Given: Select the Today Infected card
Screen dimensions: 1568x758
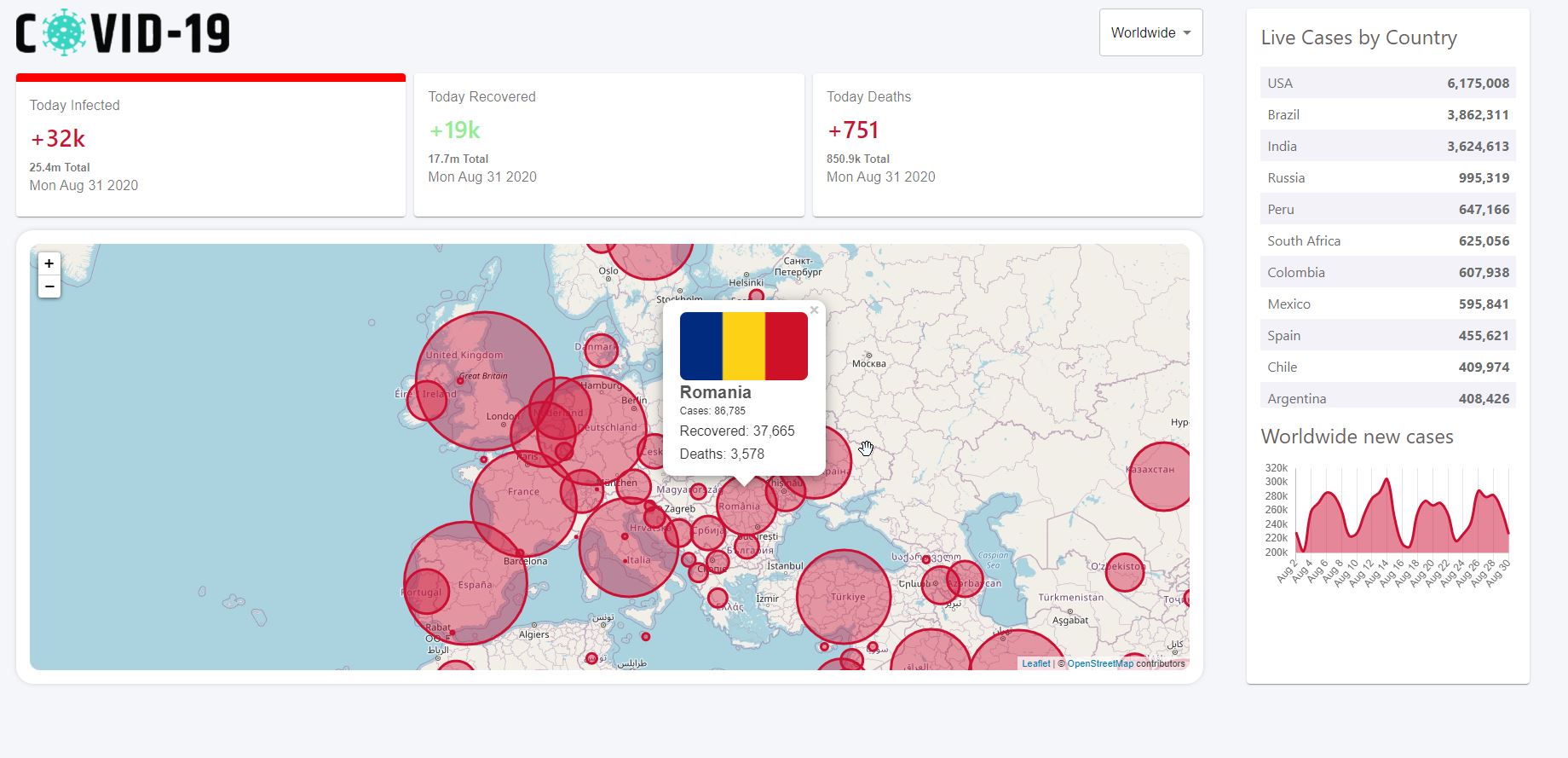Looking at the screenshot, I should click(x=210, y=145).
